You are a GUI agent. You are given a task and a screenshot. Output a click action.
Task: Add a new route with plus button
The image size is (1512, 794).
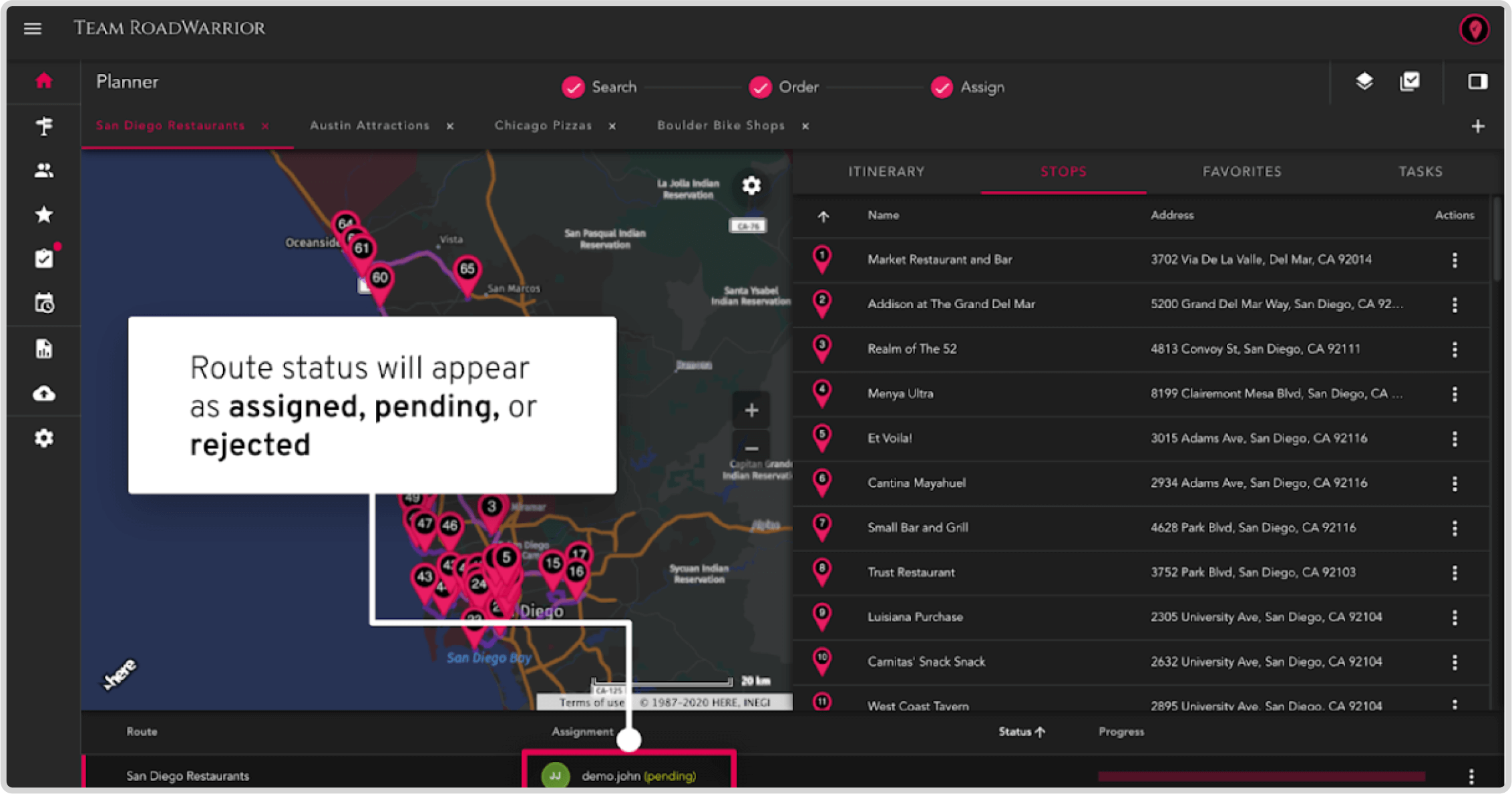1478,126
